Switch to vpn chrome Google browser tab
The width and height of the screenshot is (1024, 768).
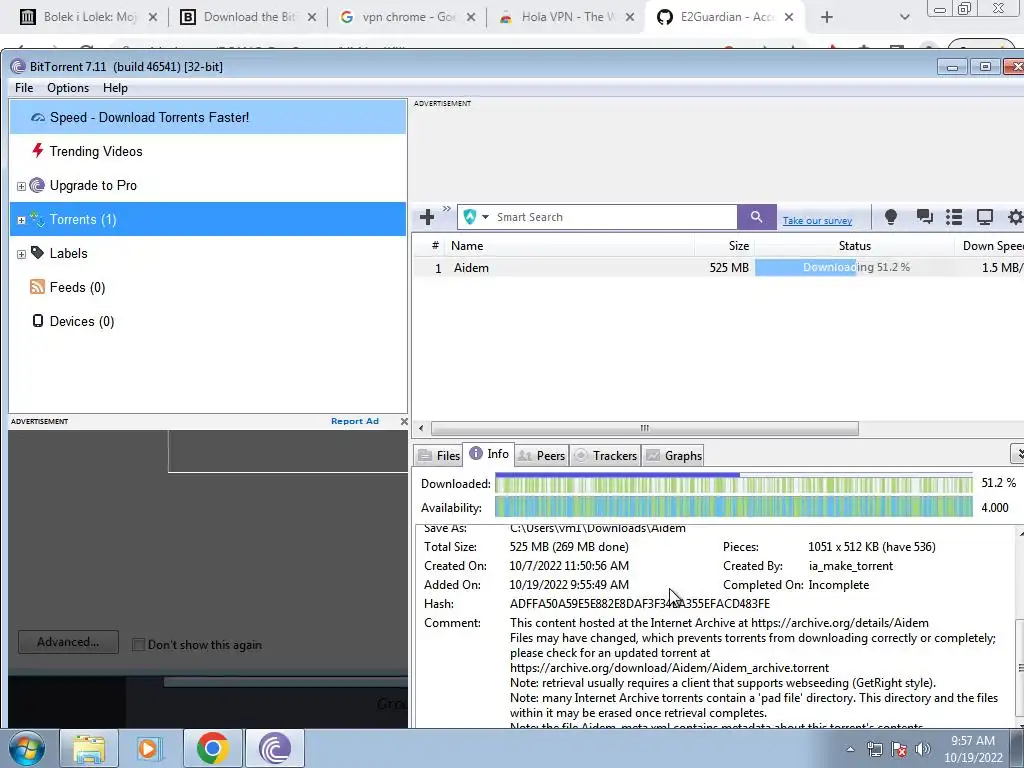[x=408, y=17]
